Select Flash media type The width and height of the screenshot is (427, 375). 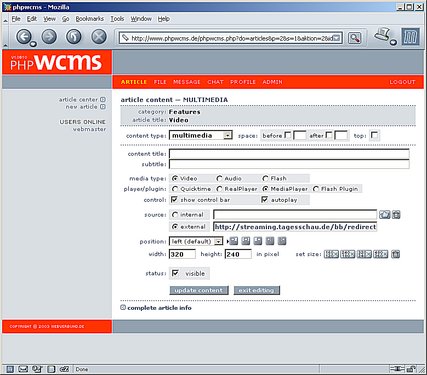coord(265,178)
